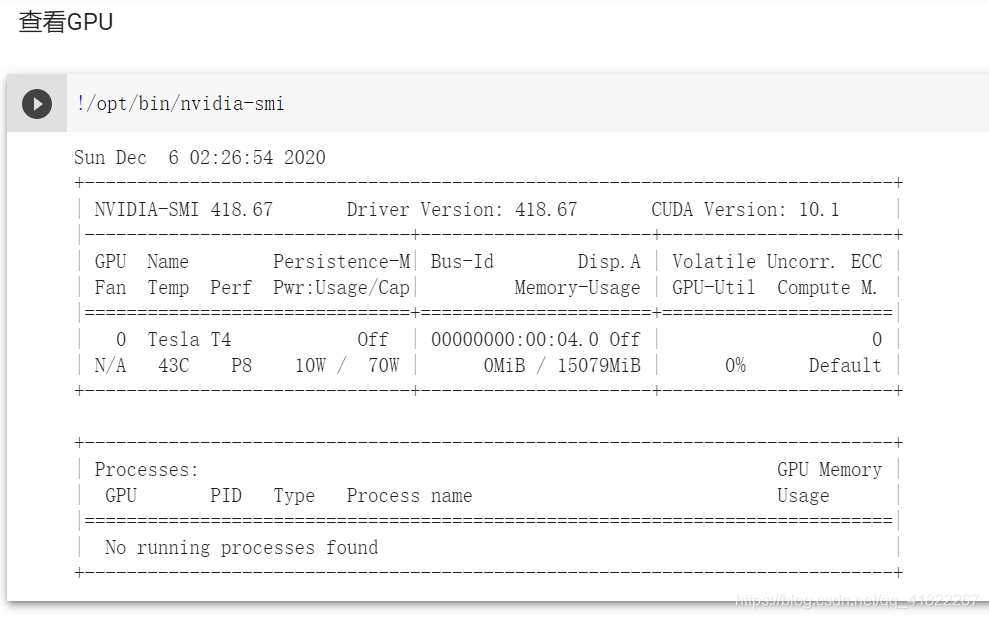Click the 43C temperature reading
989x619 pixels.
pyautogui.click(x=173, y=366)
